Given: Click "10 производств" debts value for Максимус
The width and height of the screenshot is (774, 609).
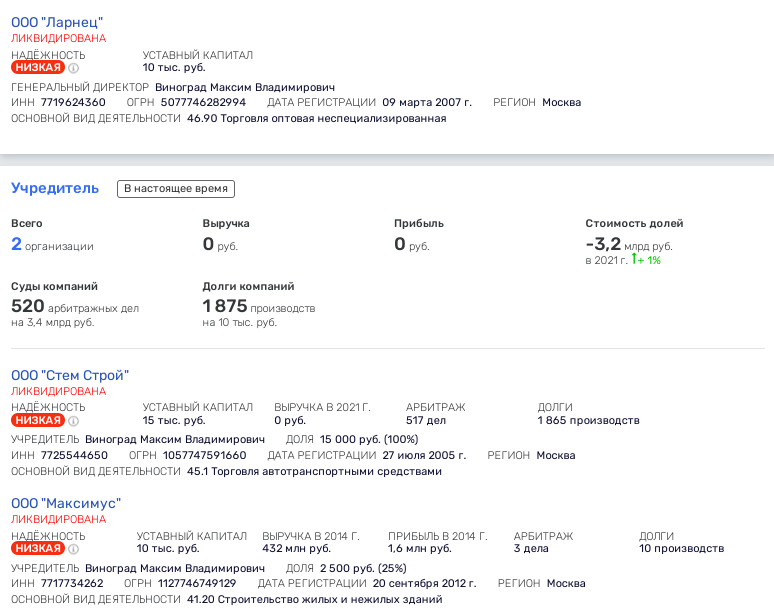Looking at the screenshot, I should point(681,548).
